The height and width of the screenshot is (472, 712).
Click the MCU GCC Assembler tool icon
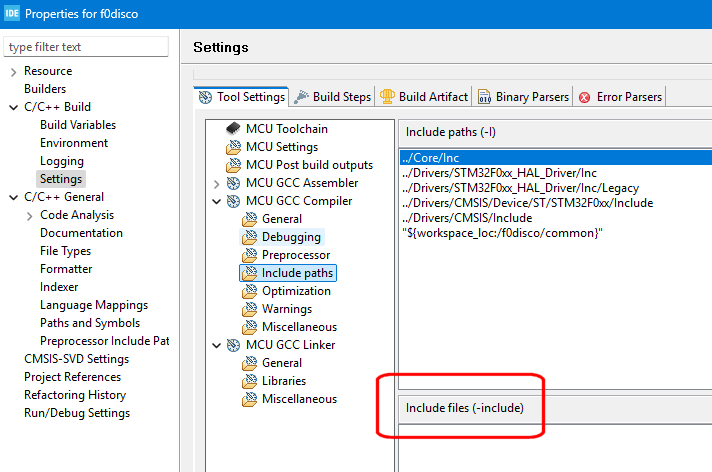point(233,183)
